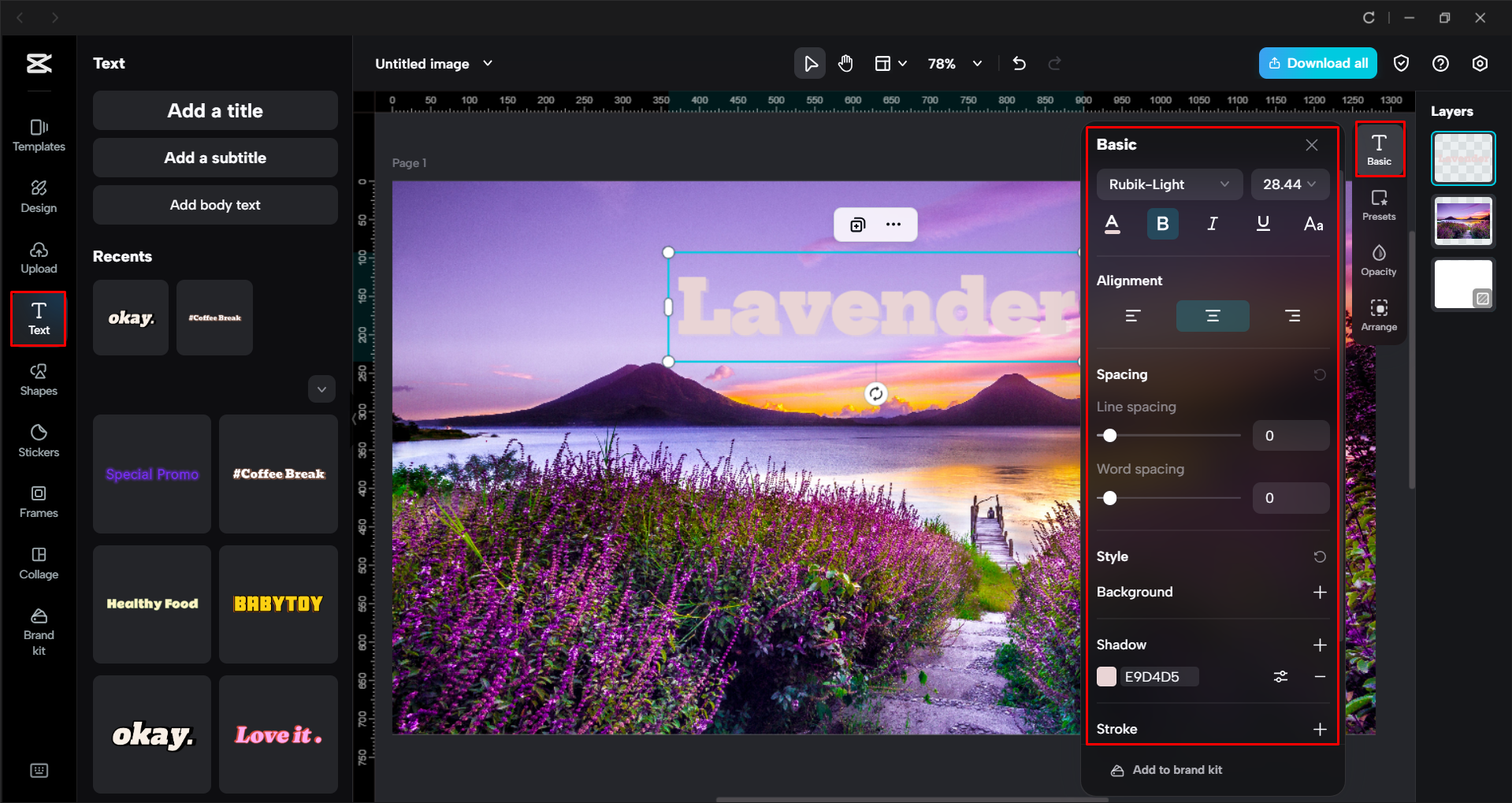
Task: Open the Presets panel
Action: coord(1379,205)
